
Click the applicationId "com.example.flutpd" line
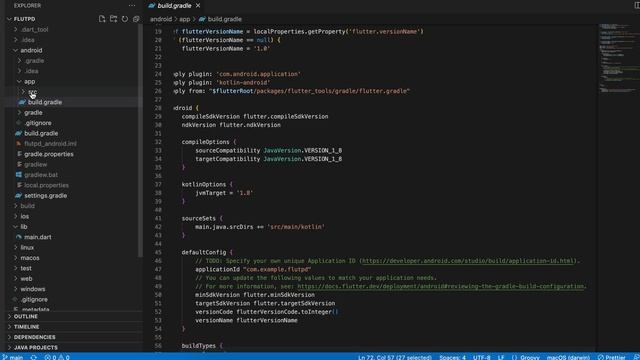tap(253, 269)
